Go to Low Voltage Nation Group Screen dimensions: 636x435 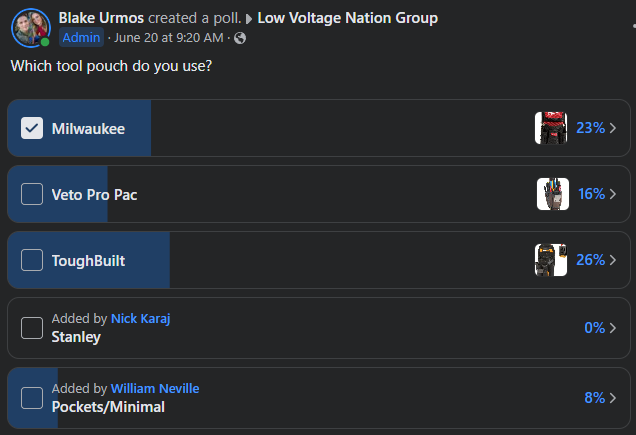coord(347,18)
